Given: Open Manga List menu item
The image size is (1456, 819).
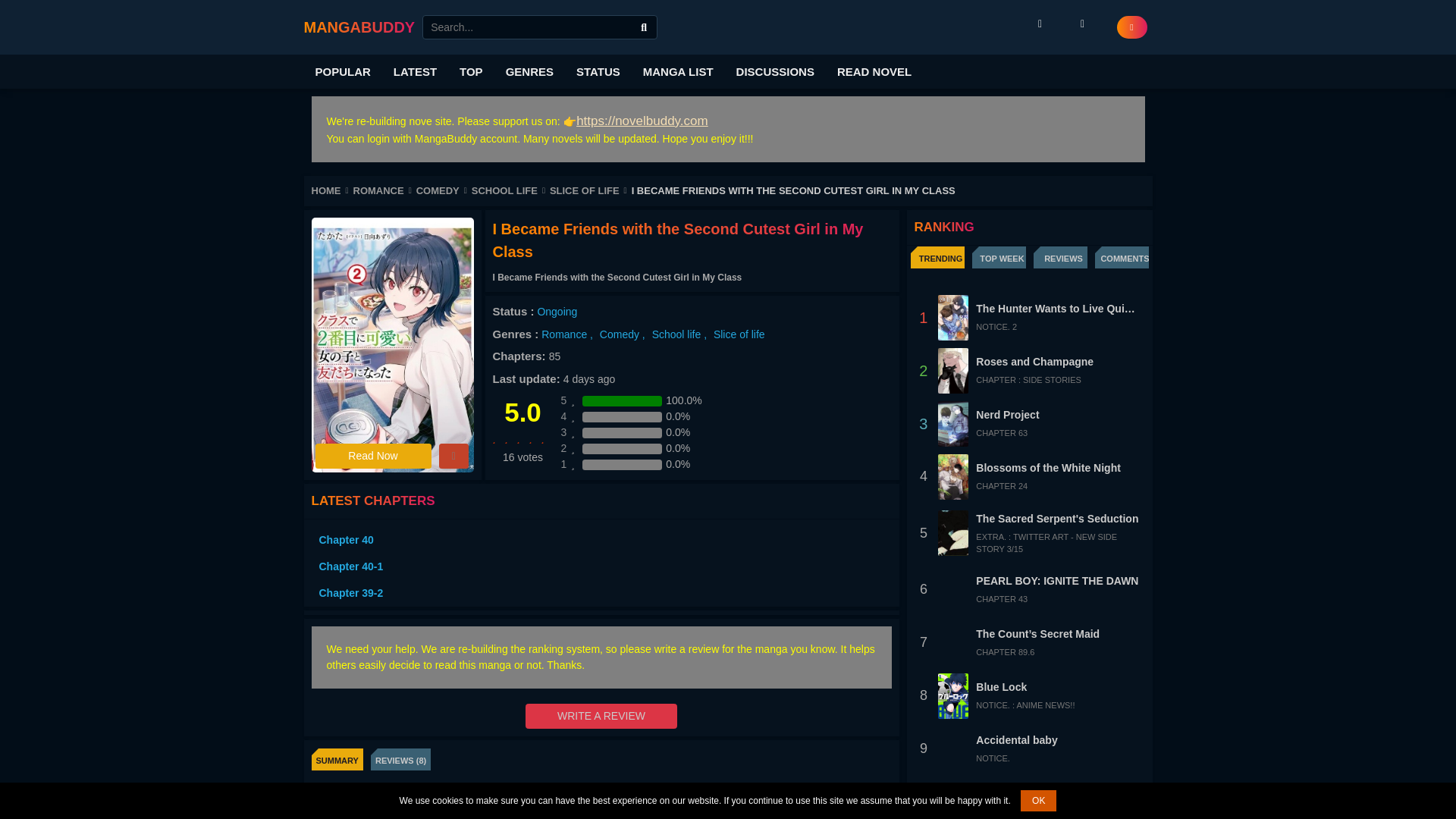Looking at the screenshot, I should 678,71.
